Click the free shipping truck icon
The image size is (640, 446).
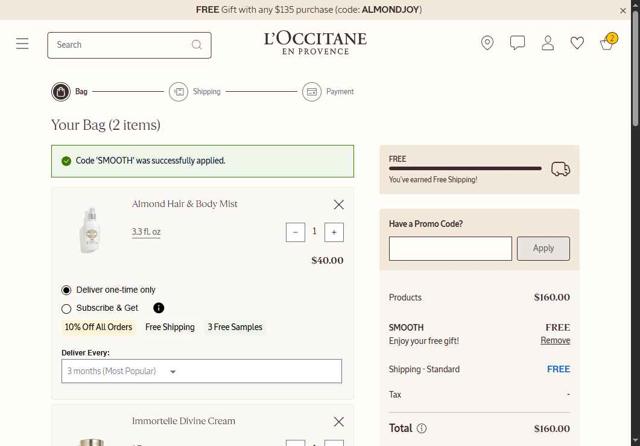pos(560,169)
